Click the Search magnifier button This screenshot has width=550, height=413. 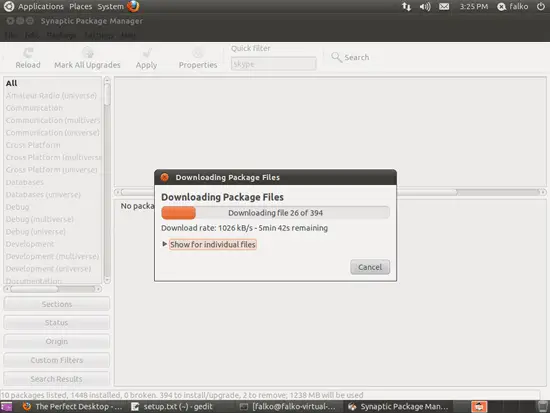pos(350,57)
